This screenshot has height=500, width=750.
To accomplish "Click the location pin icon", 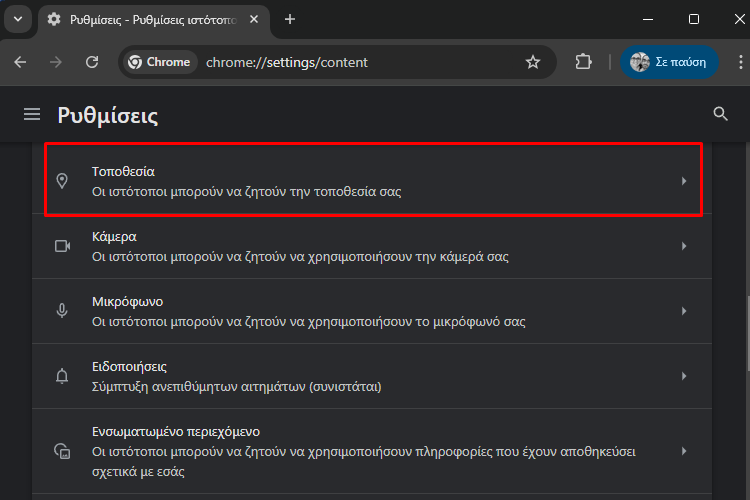I will (62, 181).
